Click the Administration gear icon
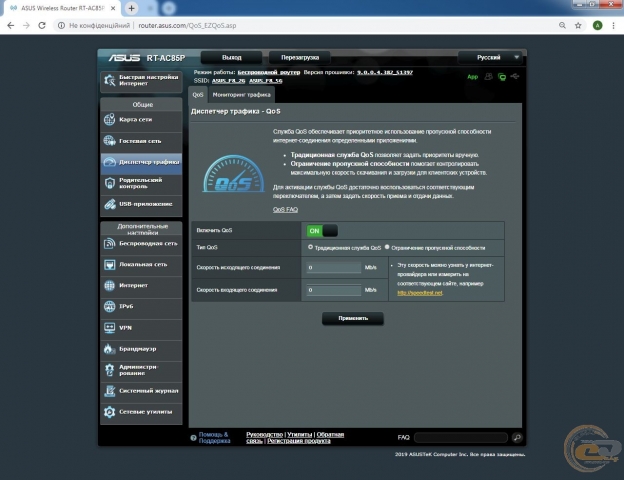 click(109, 370)
